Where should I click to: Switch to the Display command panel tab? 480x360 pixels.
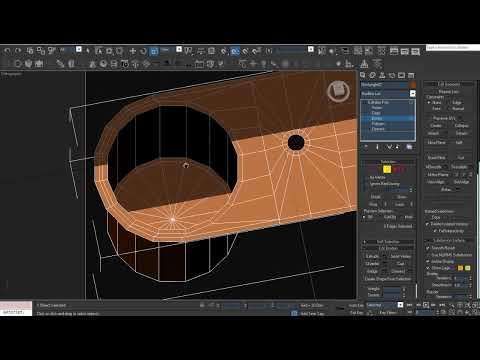(x=401, y=75)
